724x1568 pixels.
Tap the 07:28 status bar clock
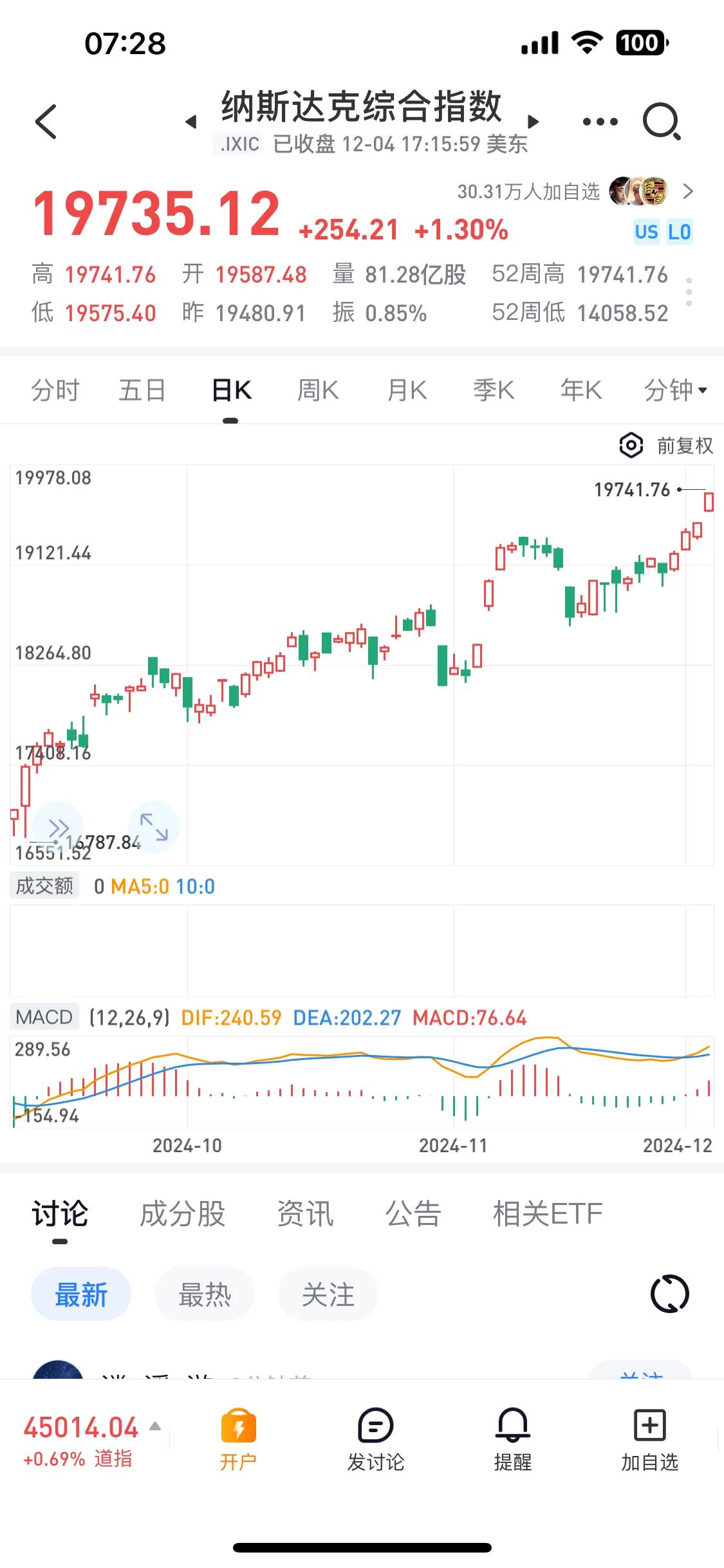pos(125,44)
